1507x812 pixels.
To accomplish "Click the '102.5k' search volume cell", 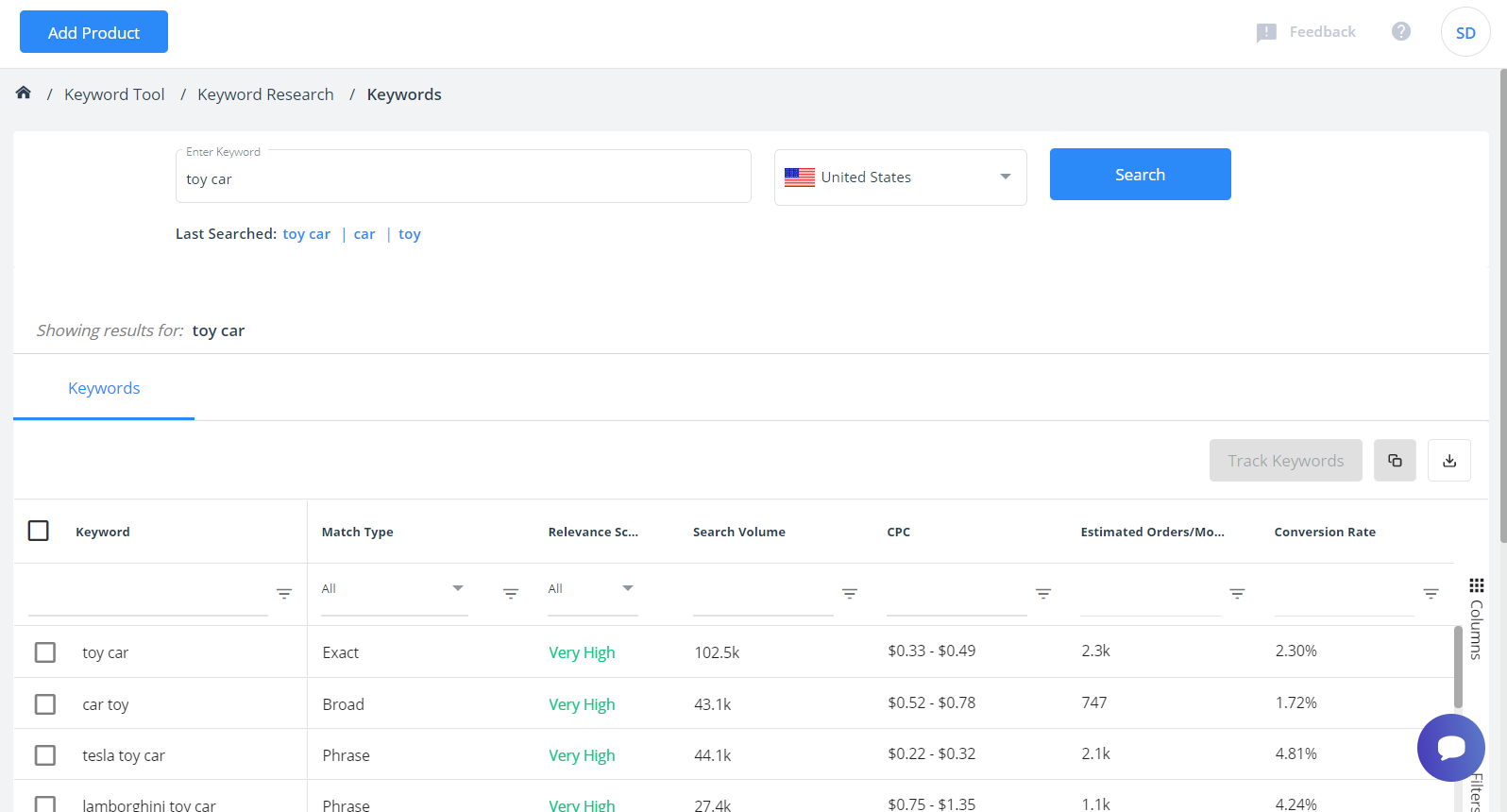I will pos(717,652).
